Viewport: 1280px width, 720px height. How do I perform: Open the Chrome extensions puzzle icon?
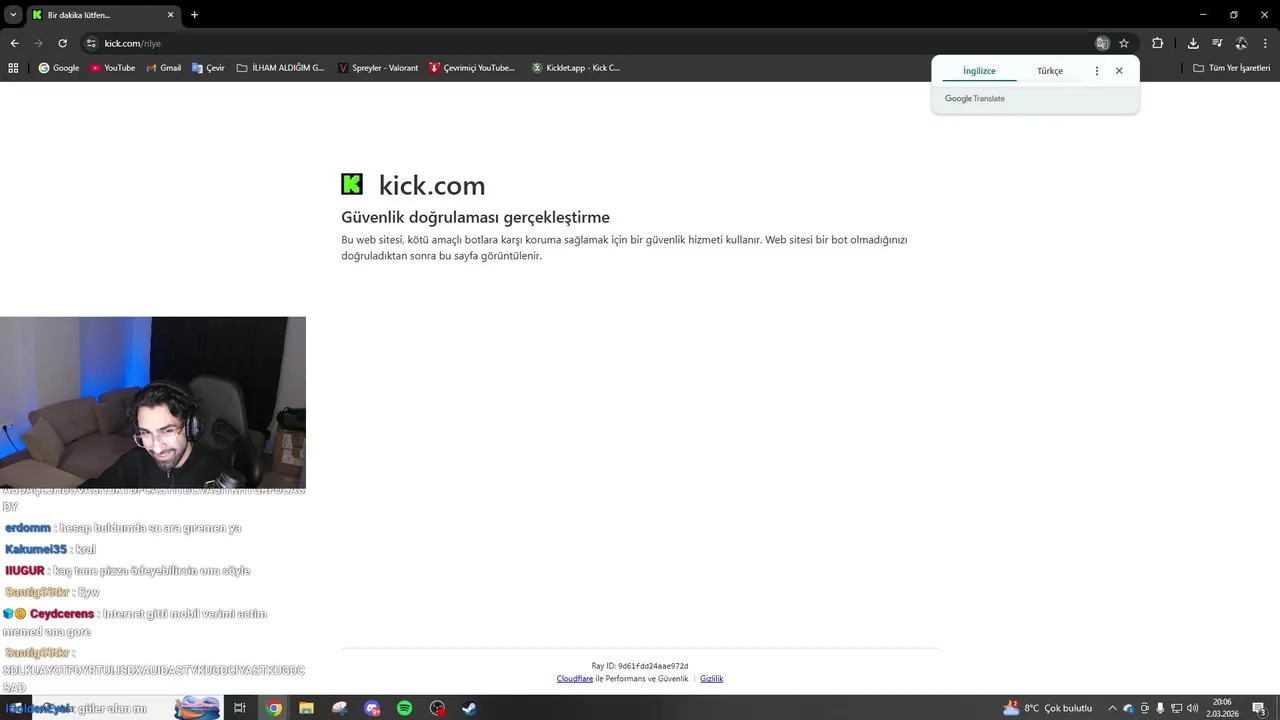(1158, 43)
